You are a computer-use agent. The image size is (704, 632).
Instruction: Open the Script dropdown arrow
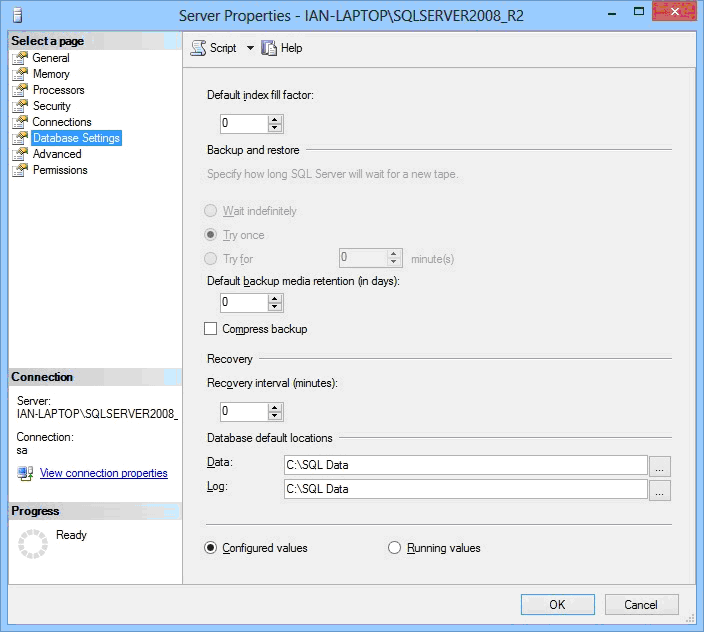point(250,48)
